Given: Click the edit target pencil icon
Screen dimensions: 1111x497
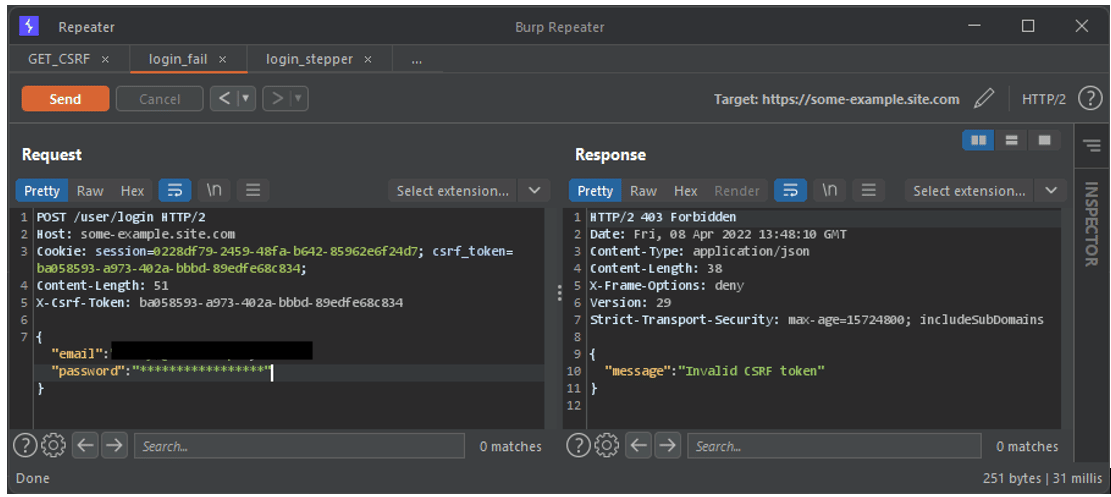Looking at the screenshot, I should (984, 99).
